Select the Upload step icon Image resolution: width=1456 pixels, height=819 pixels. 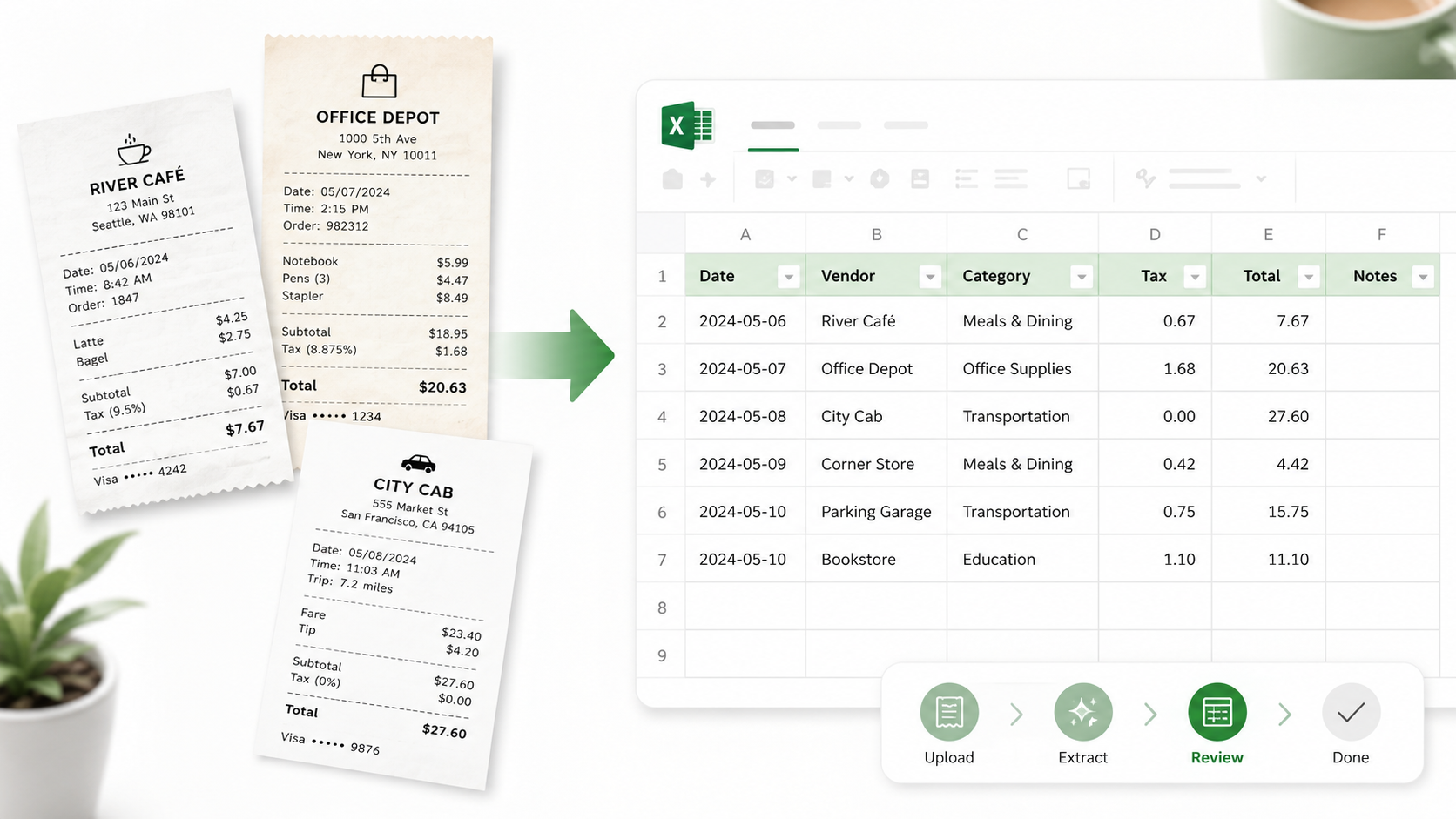tap(949, 712)
